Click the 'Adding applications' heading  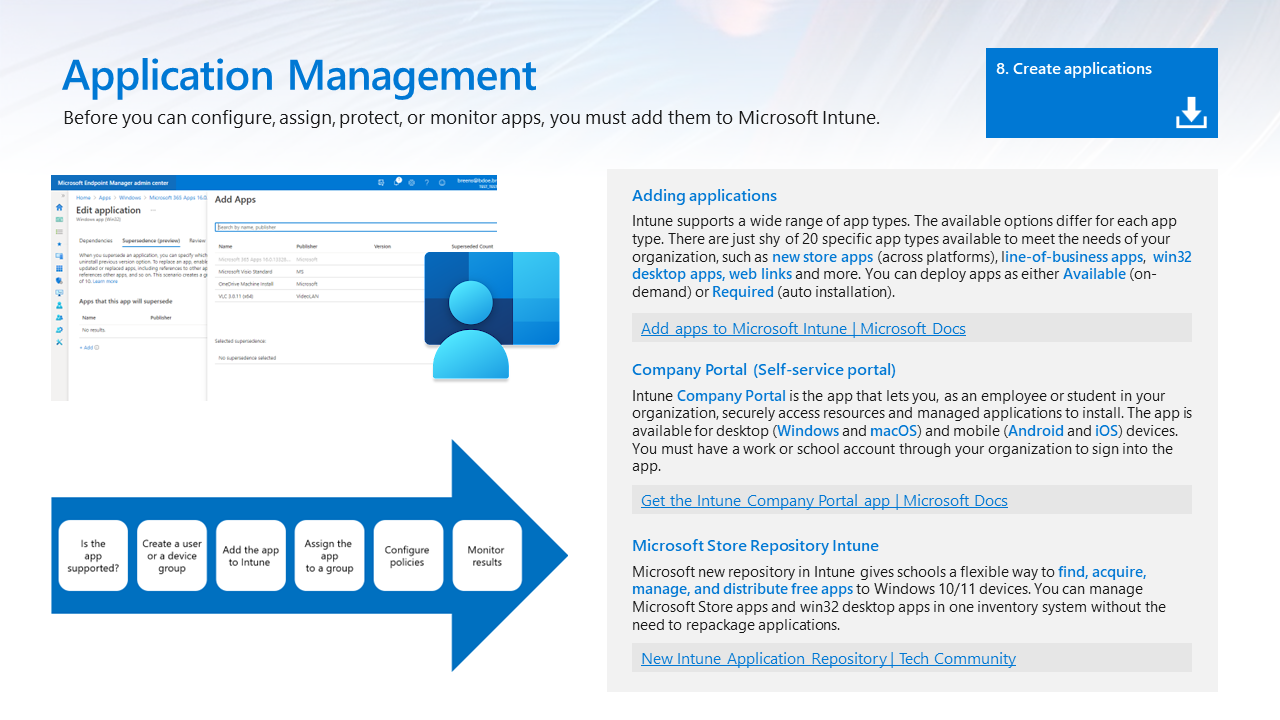(704, 196)
